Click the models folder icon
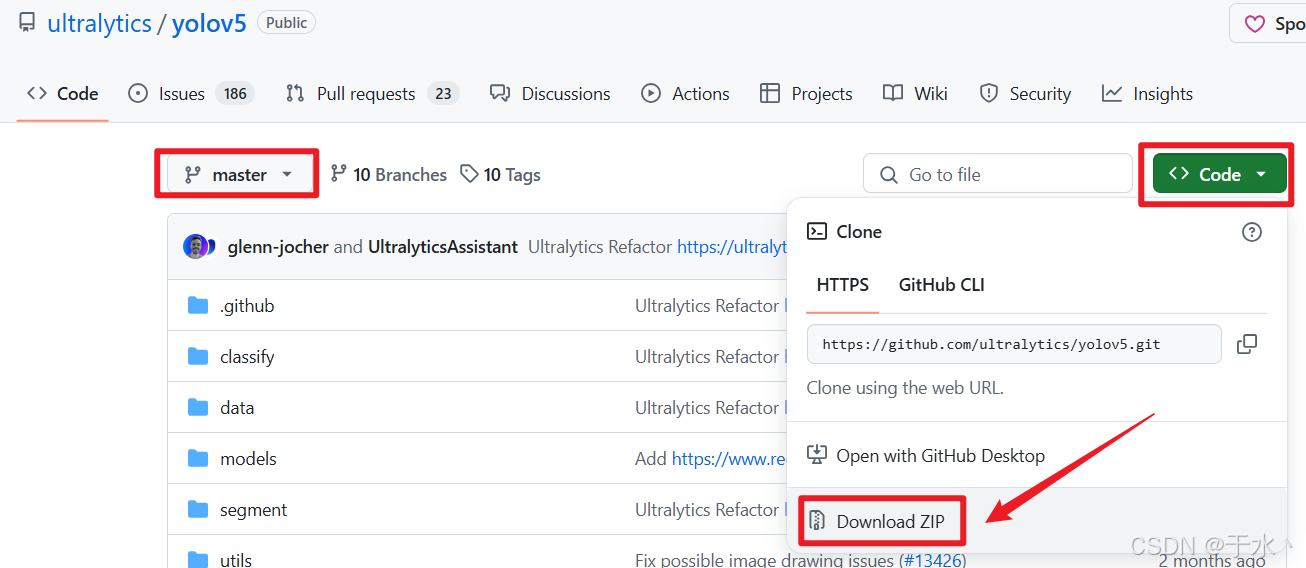This screenshot has height=568, width=1306. (198, 458)
